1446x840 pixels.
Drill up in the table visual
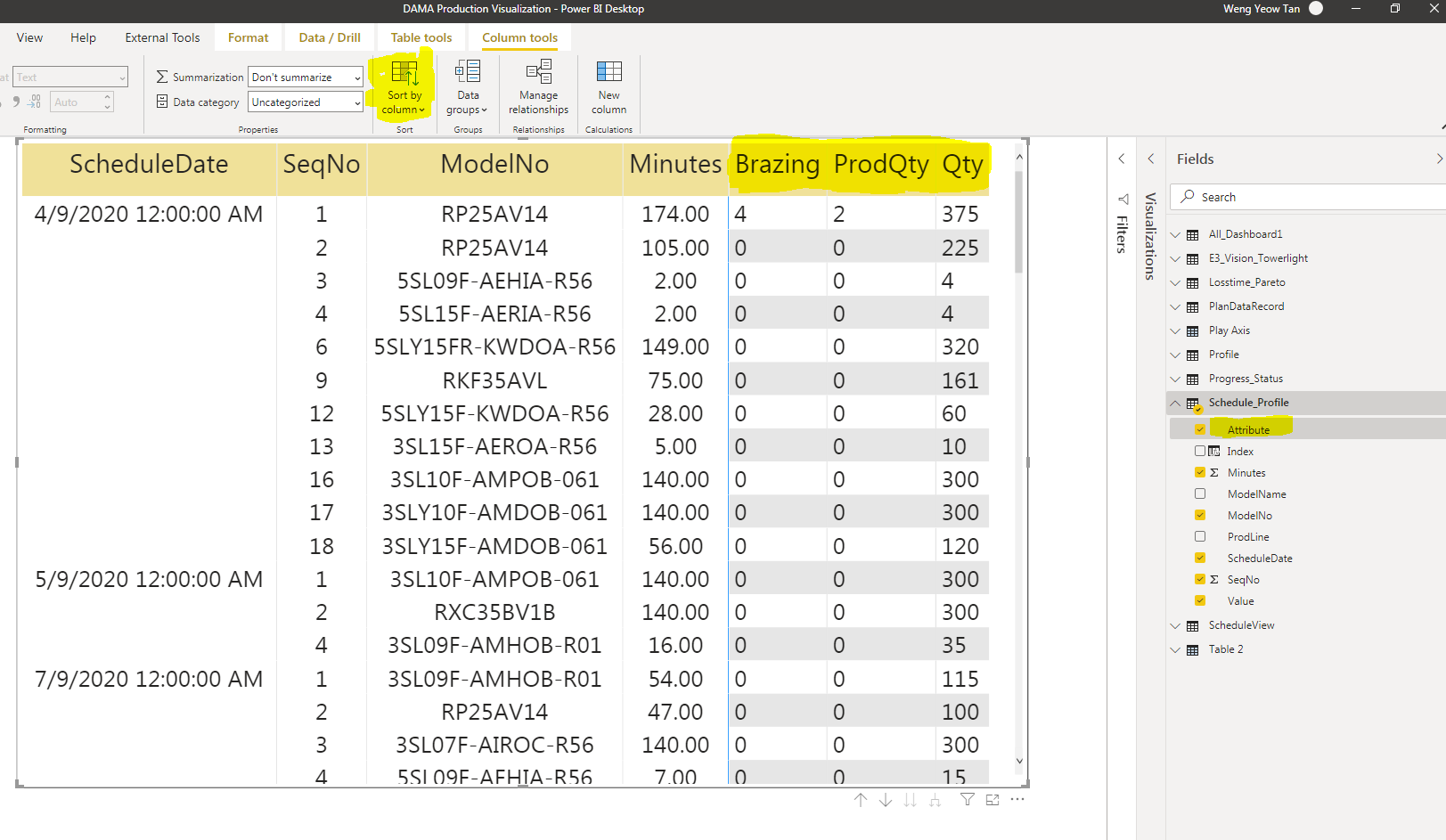[x=861, y=800]
